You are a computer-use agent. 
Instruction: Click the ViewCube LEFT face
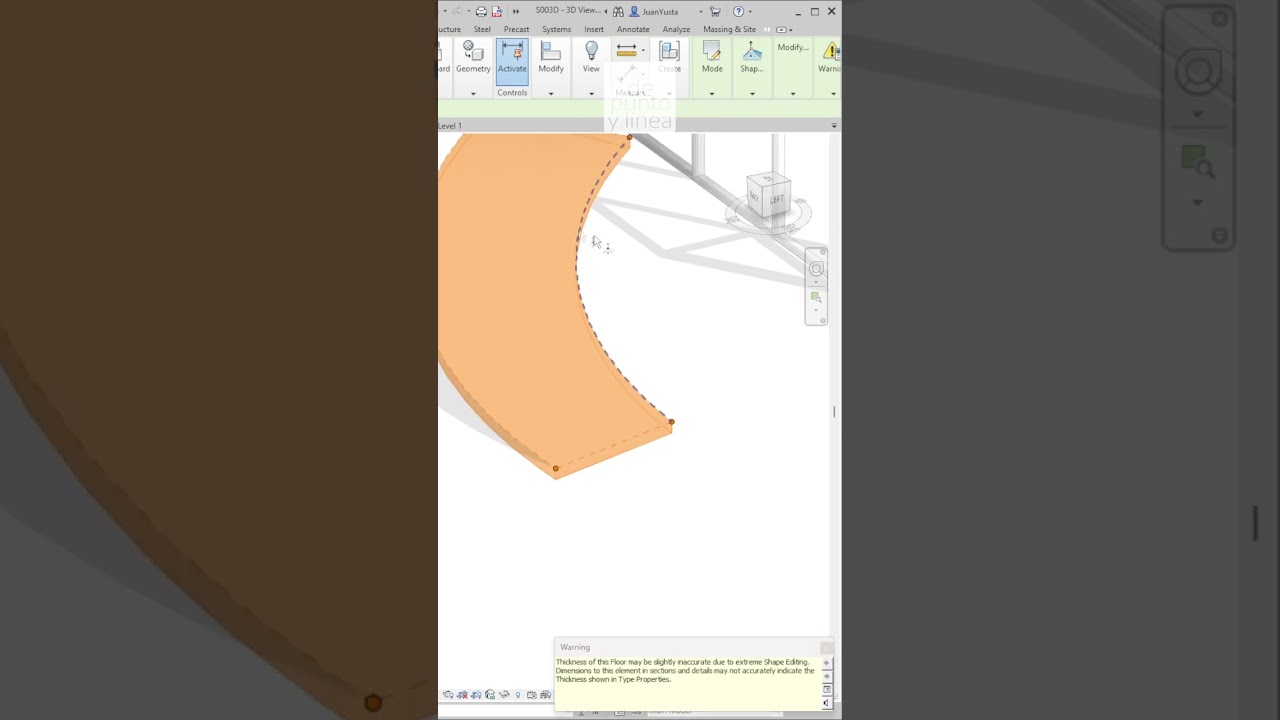(x=779, y=199)
